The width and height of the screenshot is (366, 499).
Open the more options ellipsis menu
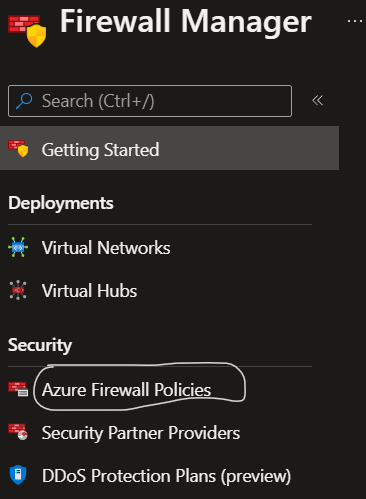pyautogui.click(x=355, y=21)
